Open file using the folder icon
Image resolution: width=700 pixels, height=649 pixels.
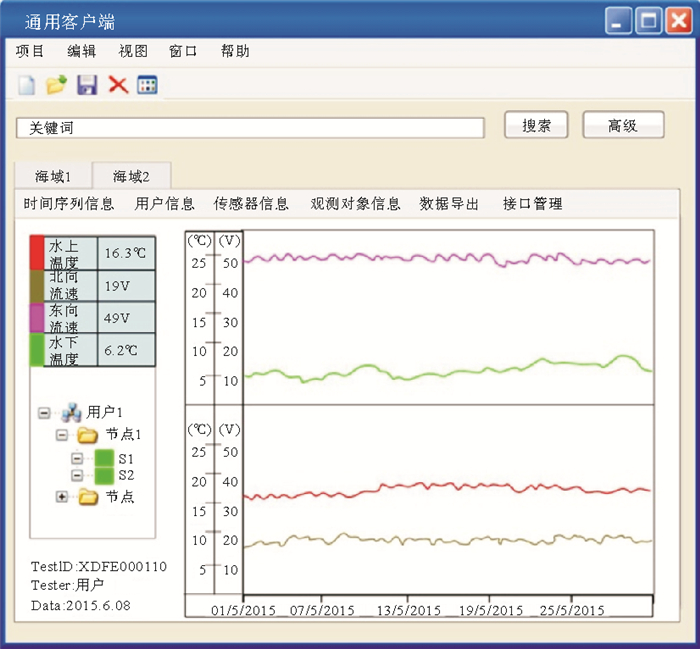tap(56, 84)
